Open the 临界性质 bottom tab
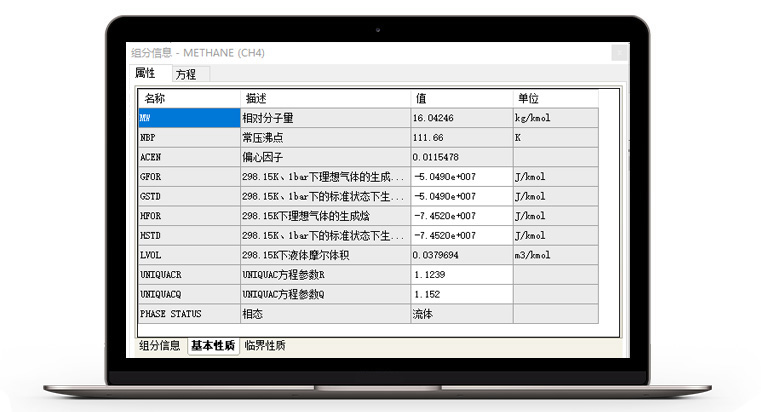Viewport: 761px width, 412px height. click(x=264, y=346)
